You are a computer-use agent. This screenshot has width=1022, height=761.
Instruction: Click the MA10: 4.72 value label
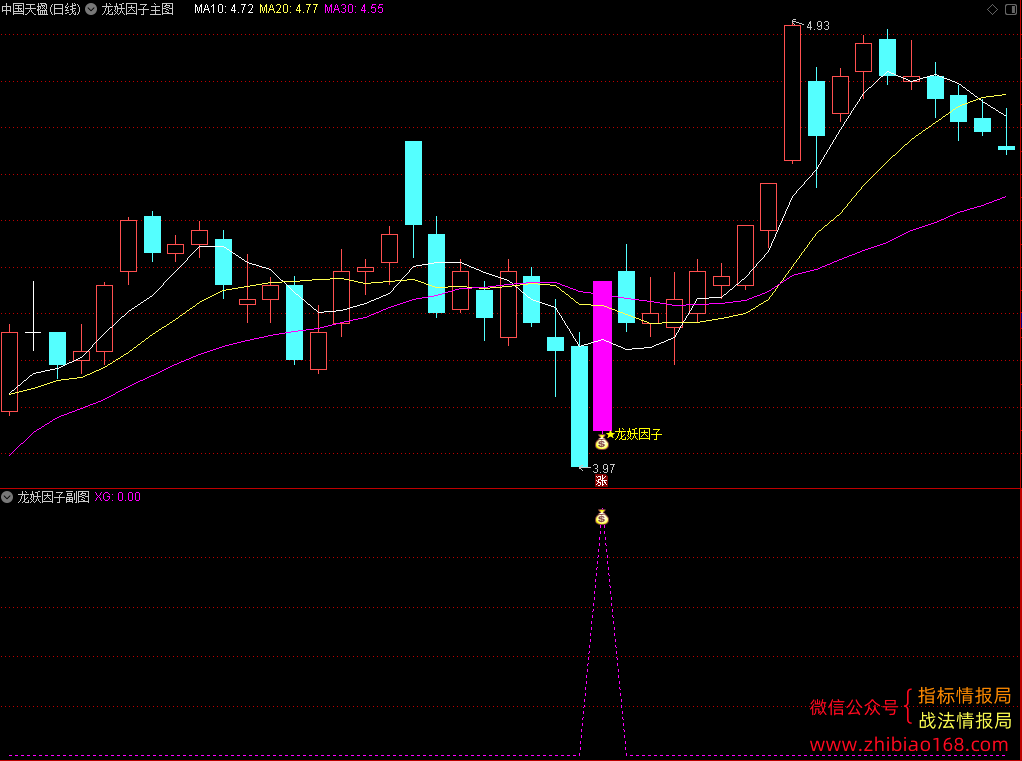[224, 9]
